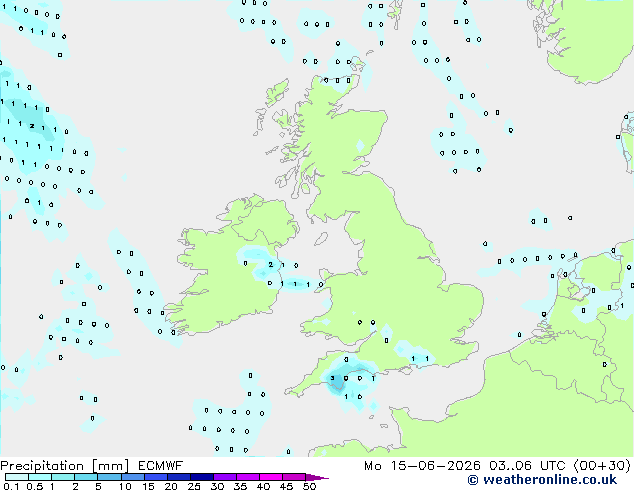The height and width of the screenshot is (490, 634).
Task: Click the '(00+30)' forecast run label
Action: tap(602, 466)
